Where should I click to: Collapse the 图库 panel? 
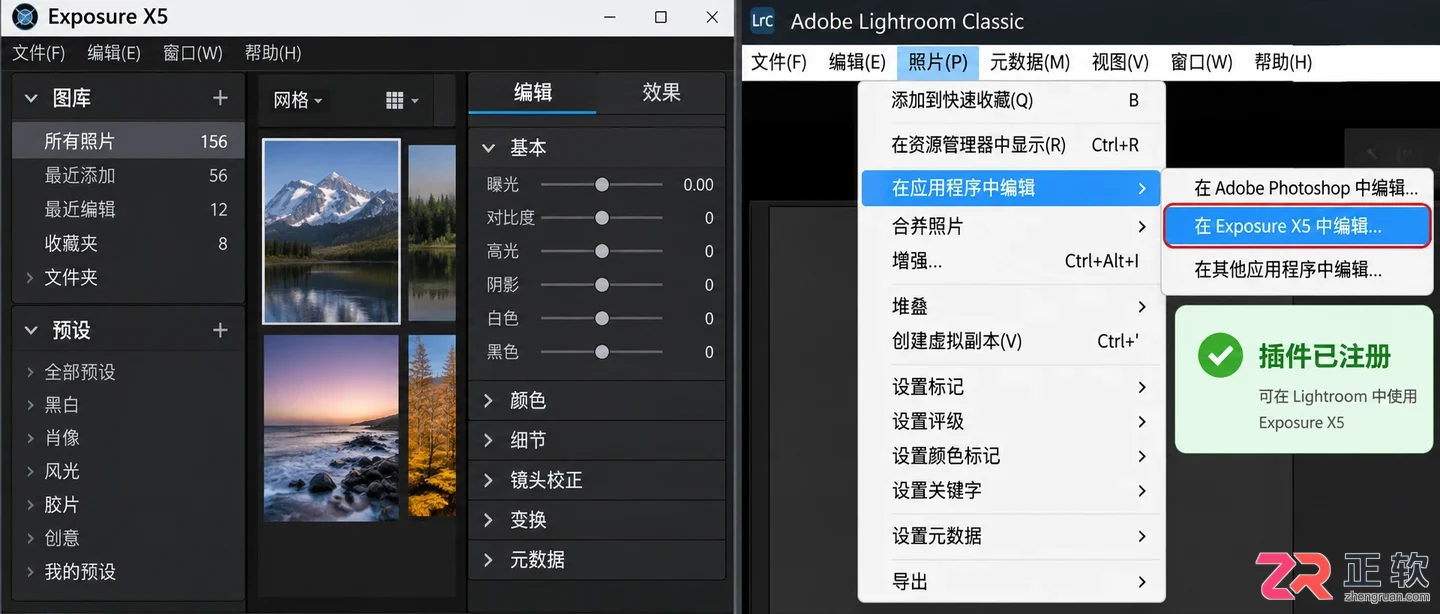(x=31, y=98)
